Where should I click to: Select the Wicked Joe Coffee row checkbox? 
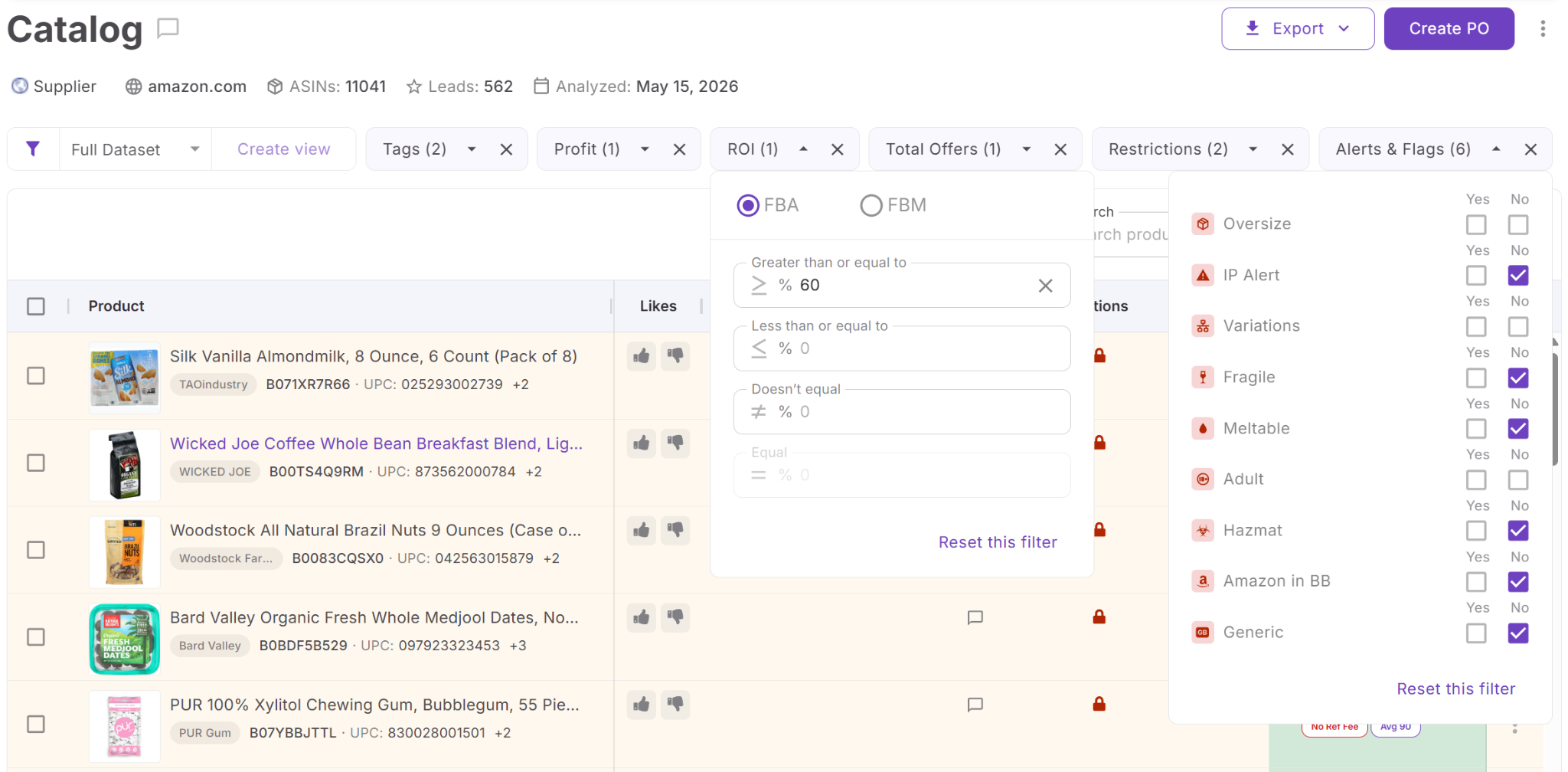[x=36, y=463]
